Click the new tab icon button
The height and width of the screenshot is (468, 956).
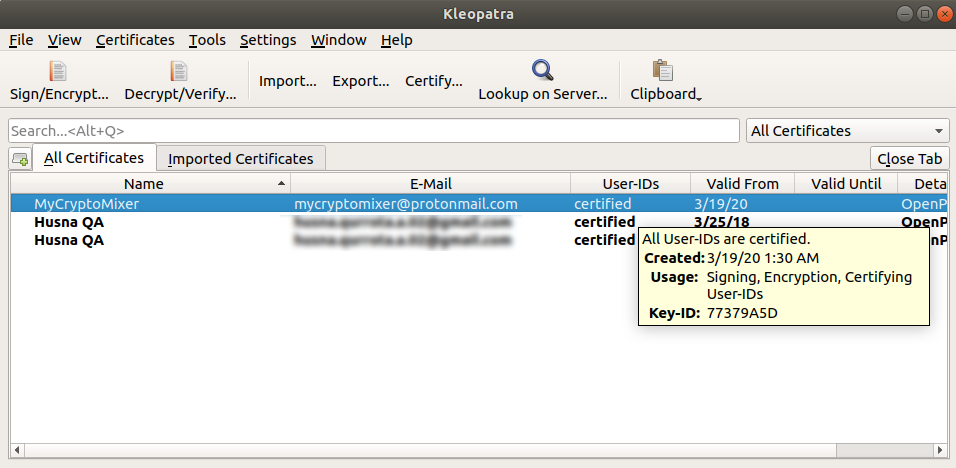click(20, 159)
